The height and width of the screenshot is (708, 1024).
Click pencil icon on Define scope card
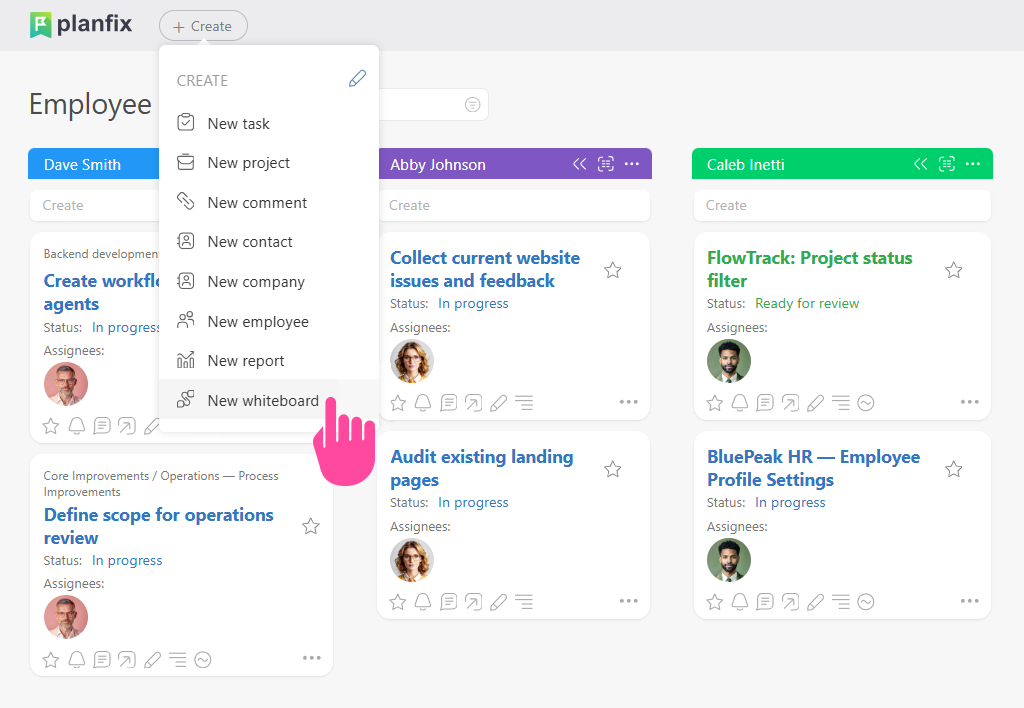(152, 660)
